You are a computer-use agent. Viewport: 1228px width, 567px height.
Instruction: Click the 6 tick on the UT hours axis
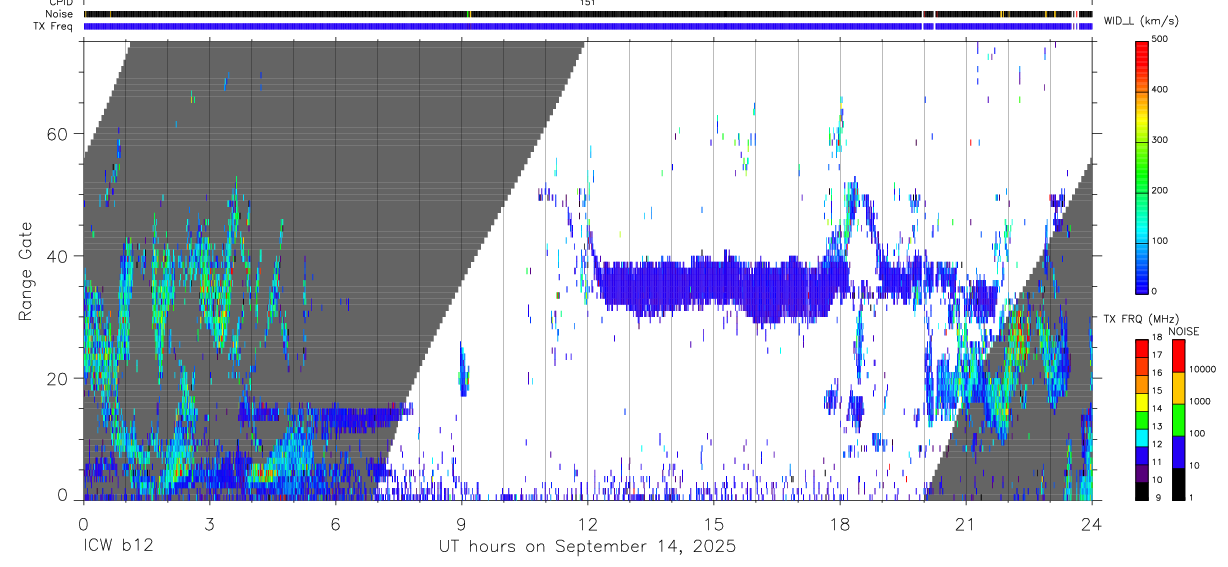(x=335, y=524)
